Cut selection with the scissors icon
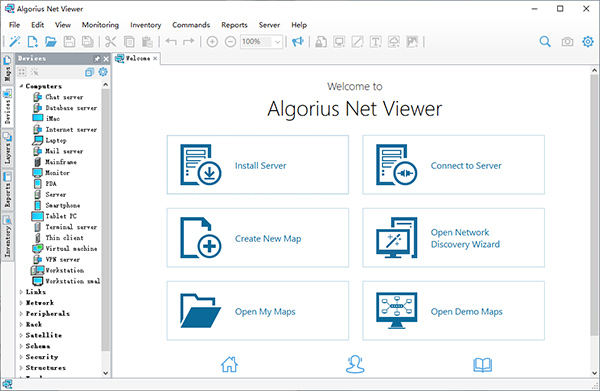600x391 pixels. [111, 41]
